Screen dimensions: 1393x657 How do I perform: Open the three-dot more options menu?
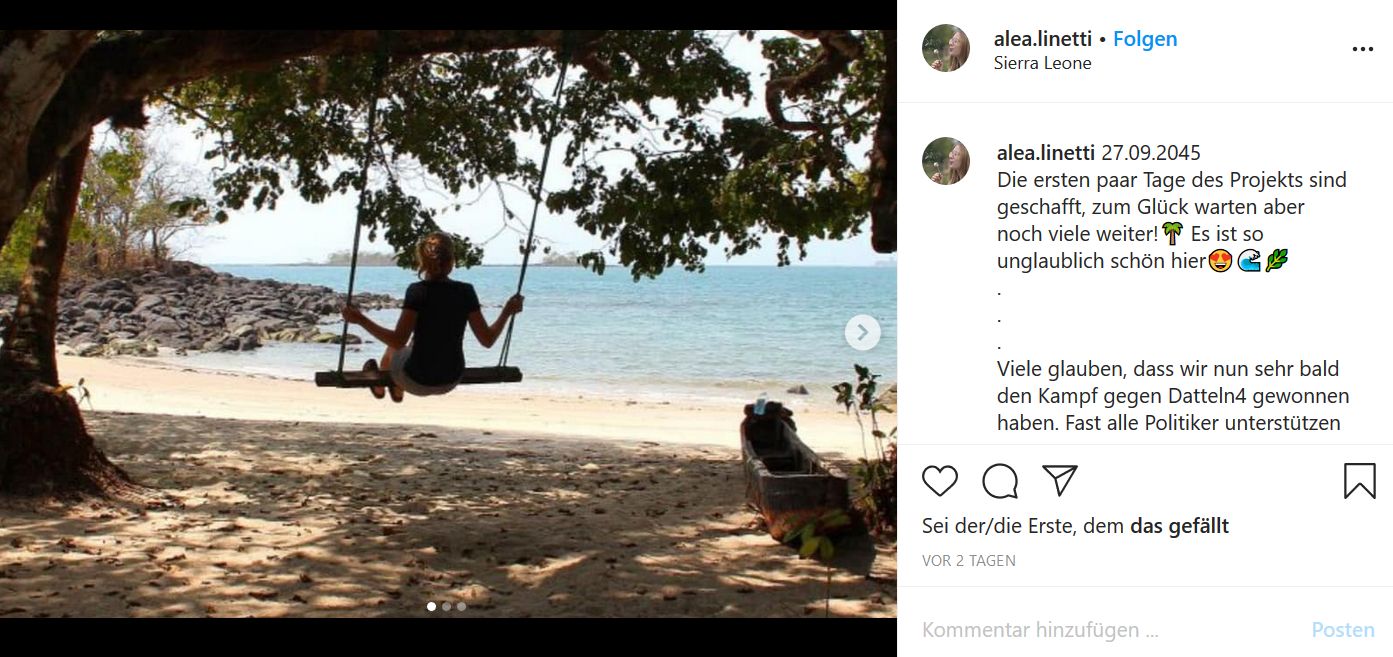pos(1362,49)
